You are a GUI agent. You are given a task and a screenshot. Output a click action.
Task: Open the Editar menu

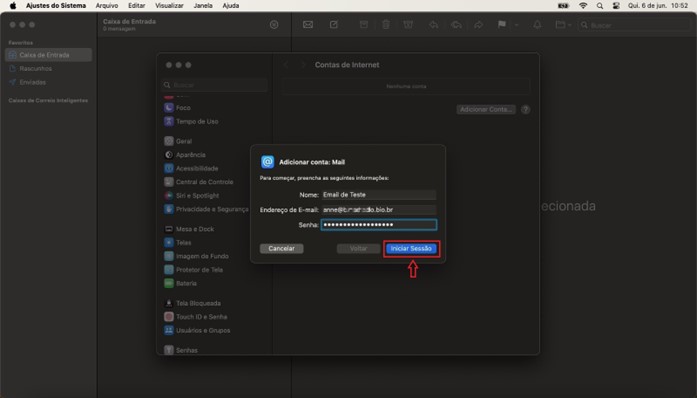point(136,6)
